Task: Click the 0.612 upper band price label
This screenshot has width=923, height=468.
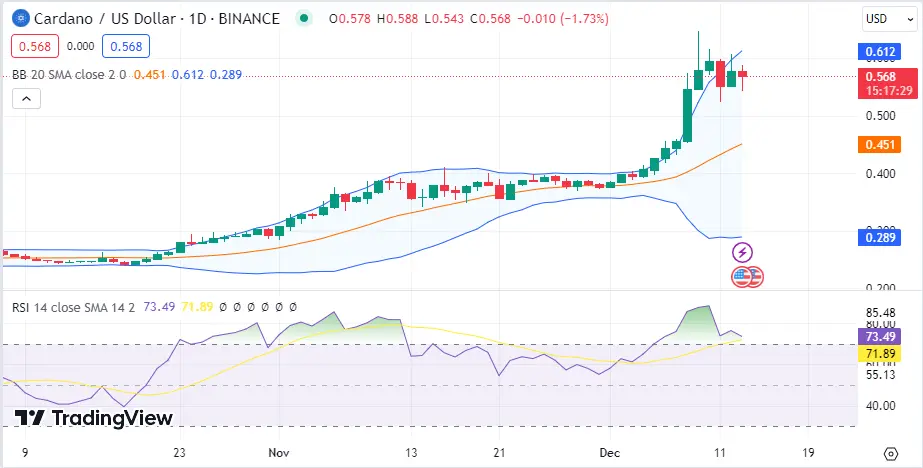Action: (x=880, y=52)
